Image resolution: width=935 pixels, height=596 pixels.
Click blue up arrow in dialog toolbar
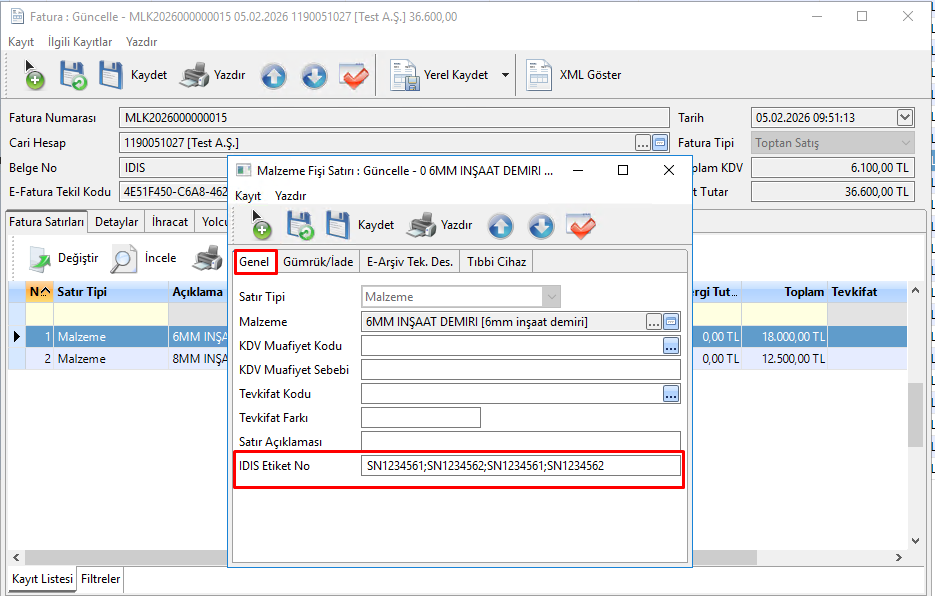click(501, 226)
